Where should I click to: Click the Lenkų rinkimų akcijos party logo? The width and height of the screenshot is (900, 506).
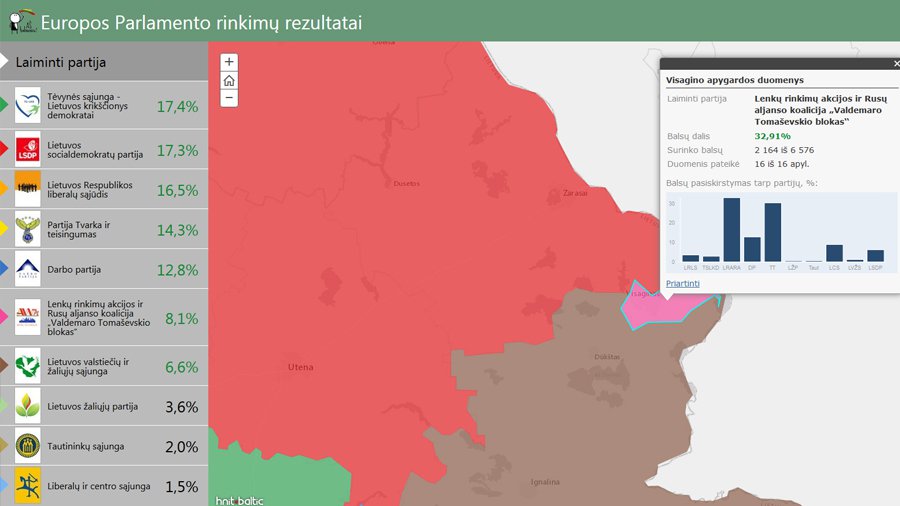point(28,318)
